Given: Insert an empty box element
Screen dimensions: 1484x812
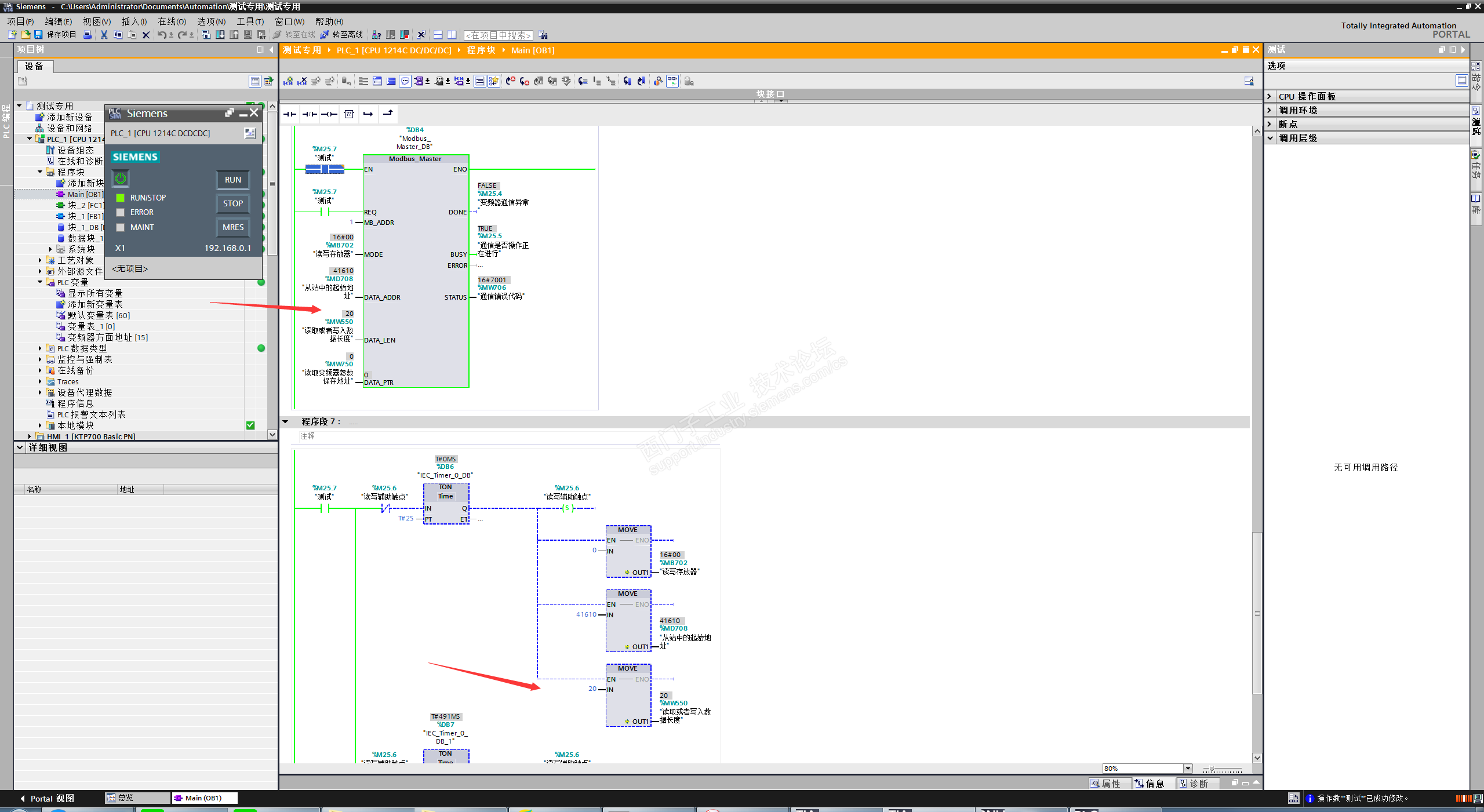Looking at the screenshot, I should click(349, 114).
